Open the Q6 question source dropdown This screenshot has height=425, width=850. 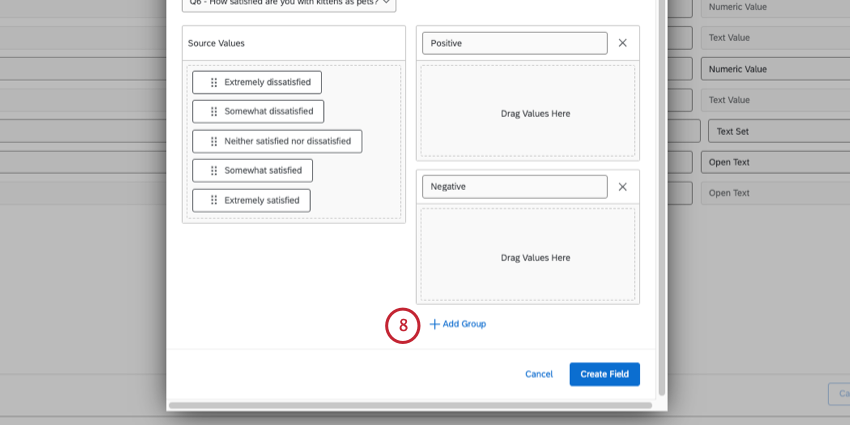(x=289, y=3)
